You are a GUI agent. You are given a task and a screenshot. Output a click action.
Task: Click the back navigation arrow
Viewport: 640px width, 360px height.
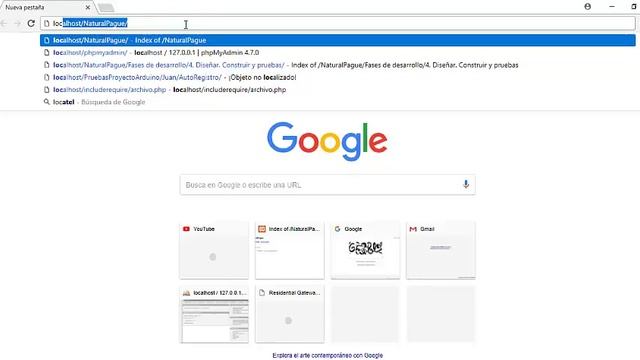(4, 23)
